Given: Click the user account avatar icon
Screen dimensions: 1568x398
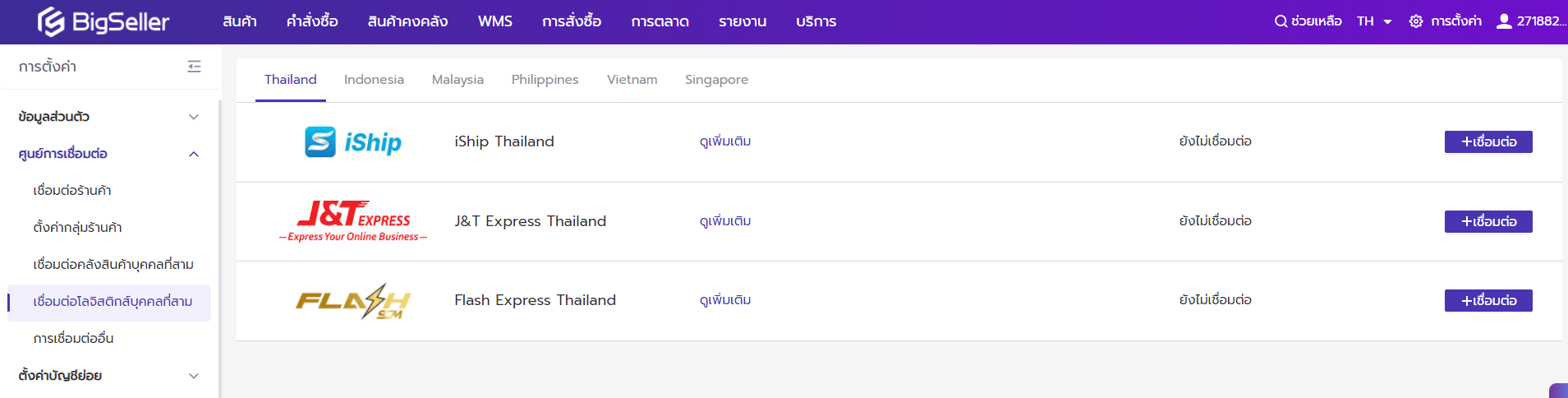Looking at the screenshot, I should point(1504,21).
